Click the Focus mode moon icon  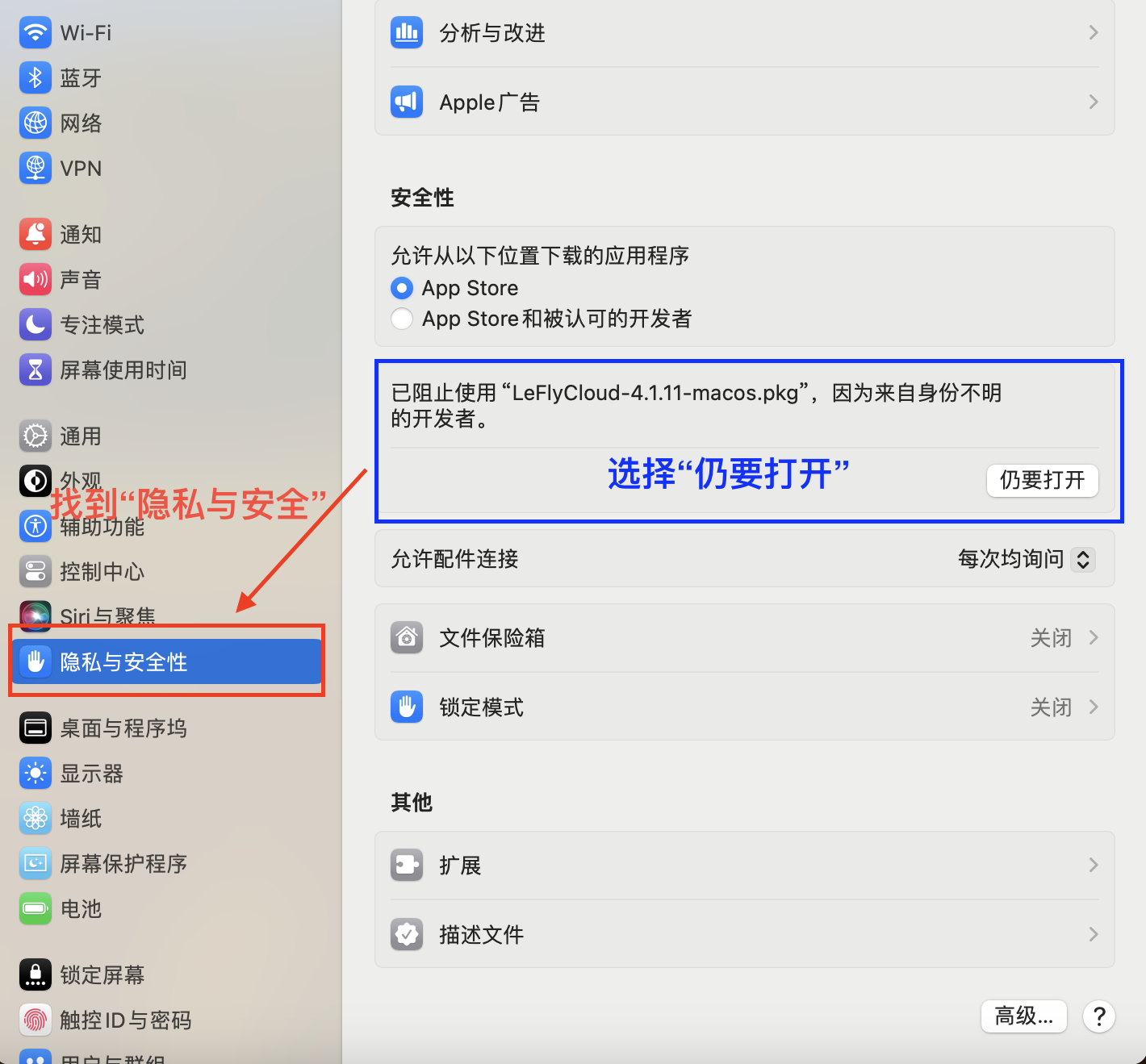pyautogui.click(x=35, y=325)
